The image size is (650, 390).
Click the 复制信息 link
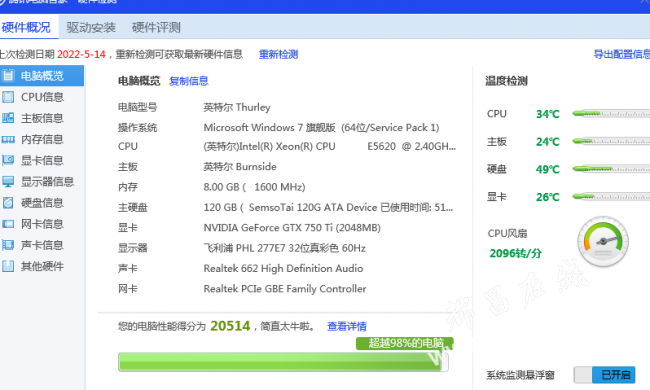click(x=189, y=81)
